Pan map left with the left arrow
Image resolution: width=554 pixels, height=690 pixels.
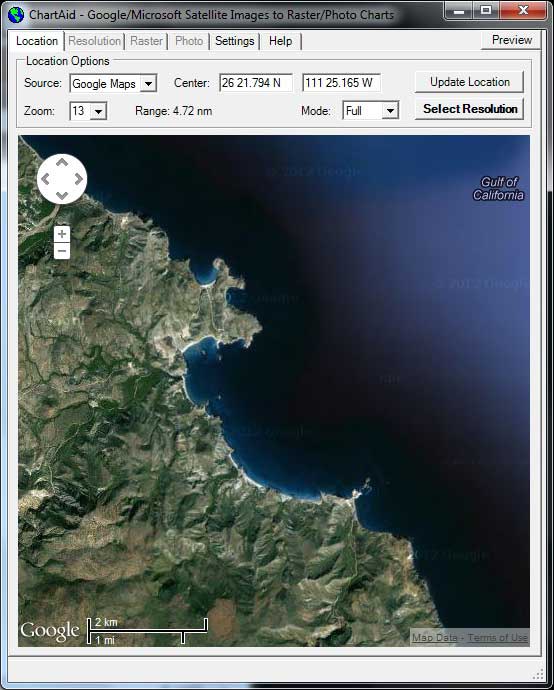coord(45,179)
